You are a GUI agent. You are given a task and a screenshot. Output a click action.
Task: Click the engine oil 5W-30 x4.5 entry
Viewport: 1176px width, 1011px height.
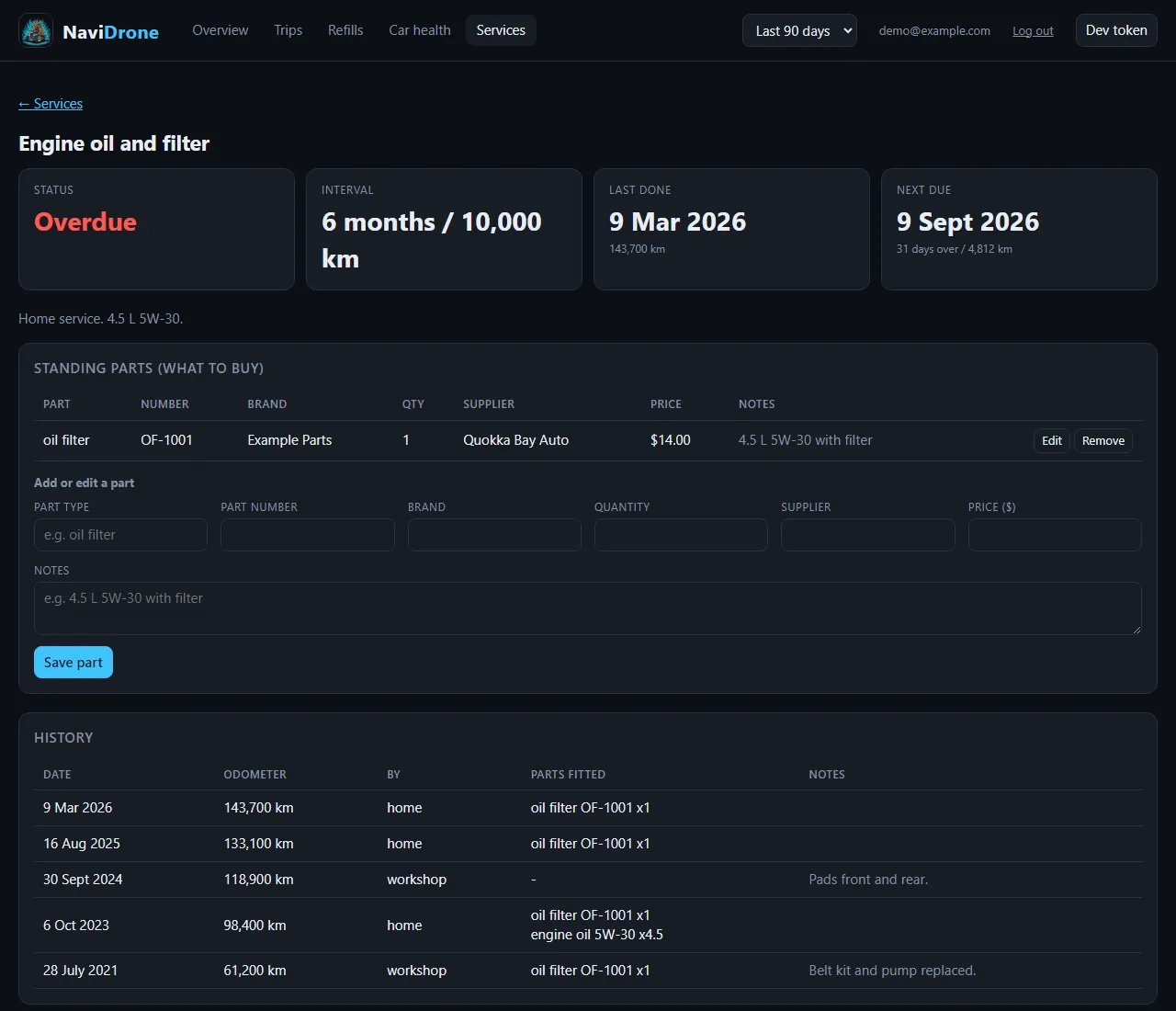596,935
